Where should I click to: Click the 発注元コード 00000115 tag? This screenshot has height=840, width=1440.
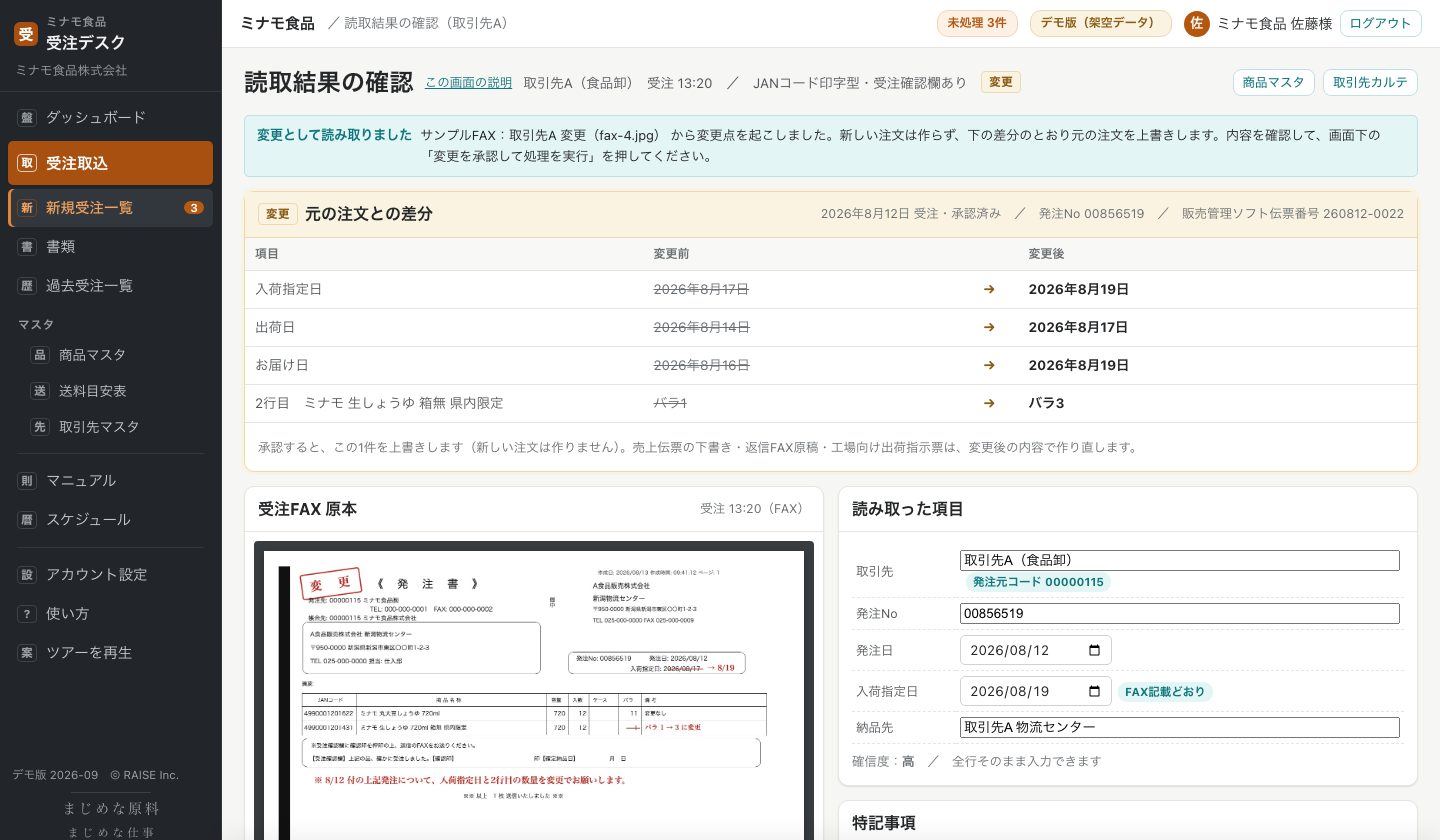point(1038,582)
